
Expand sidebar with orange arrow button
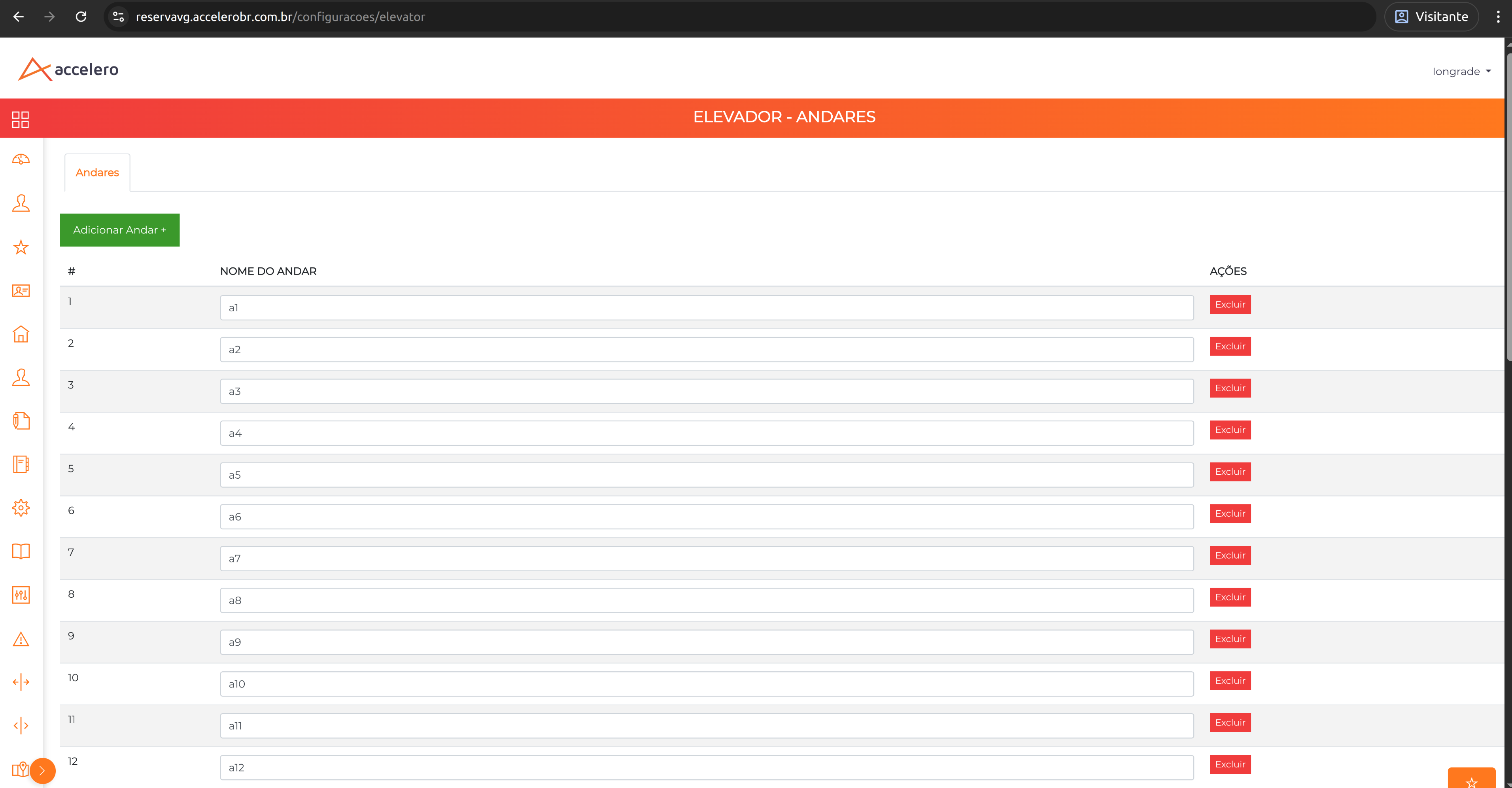[42, 771]
